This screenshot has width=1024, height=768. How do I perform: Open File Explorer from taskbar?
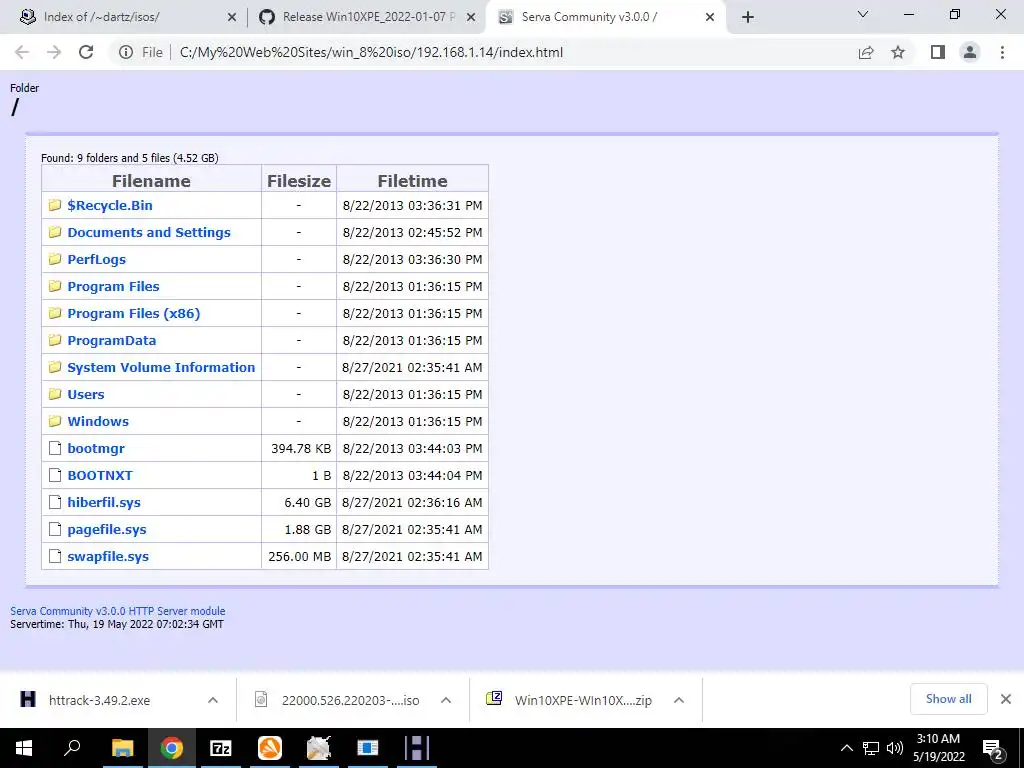[122, 748]
